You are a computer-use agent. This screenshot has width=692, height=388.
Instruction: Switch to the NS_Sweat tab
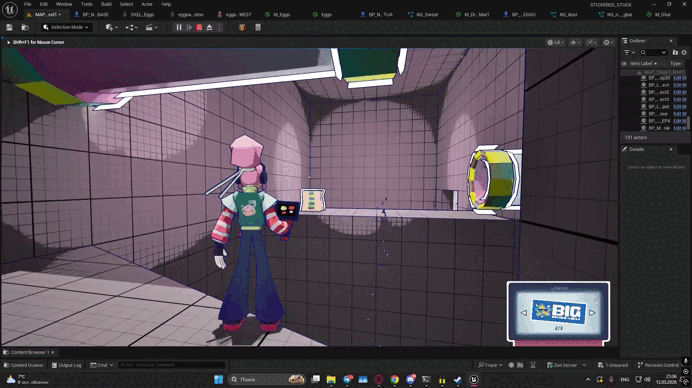click(x=423, y=15)
